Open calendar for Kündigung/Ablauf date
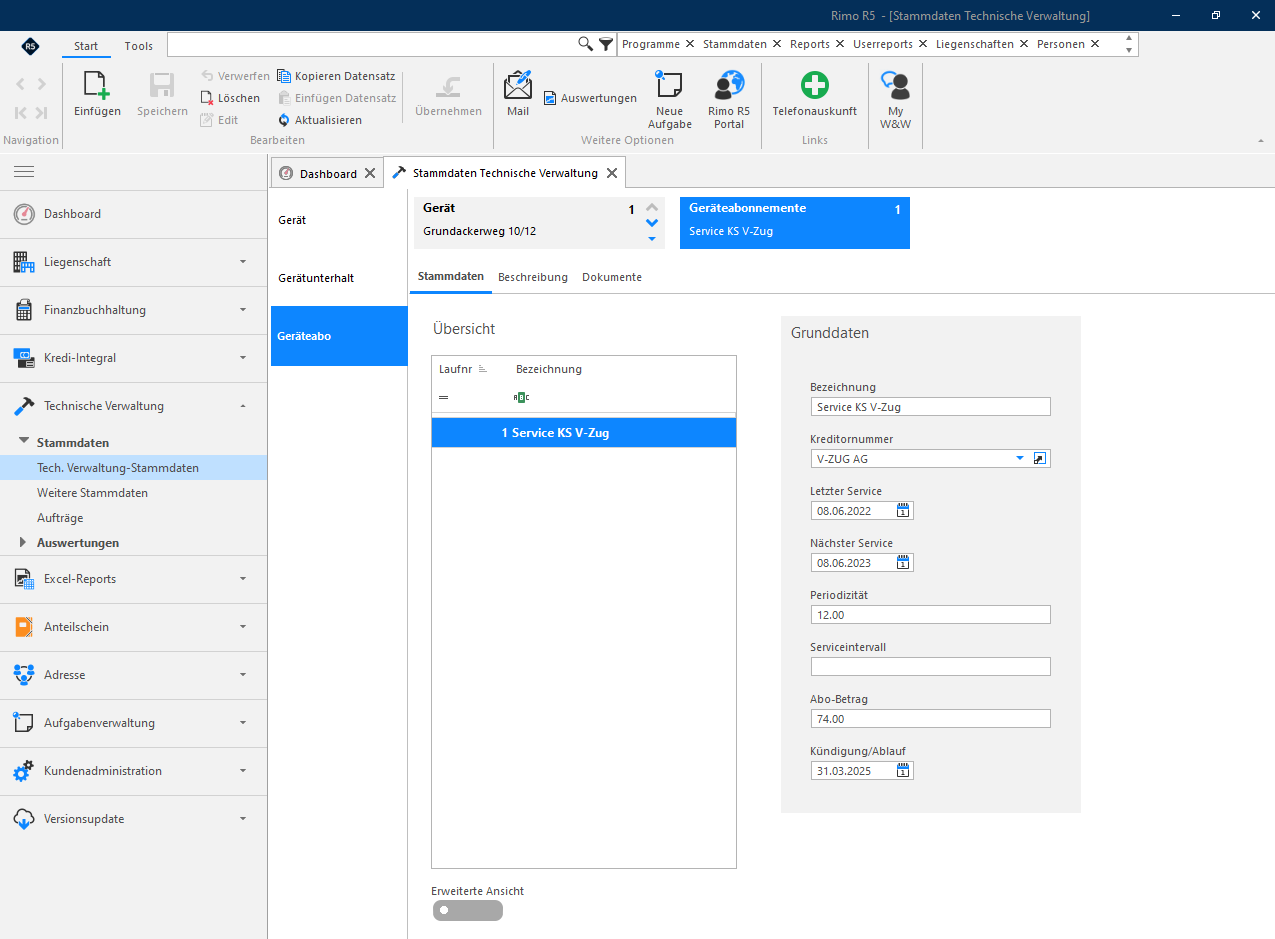 click(903, 770)
